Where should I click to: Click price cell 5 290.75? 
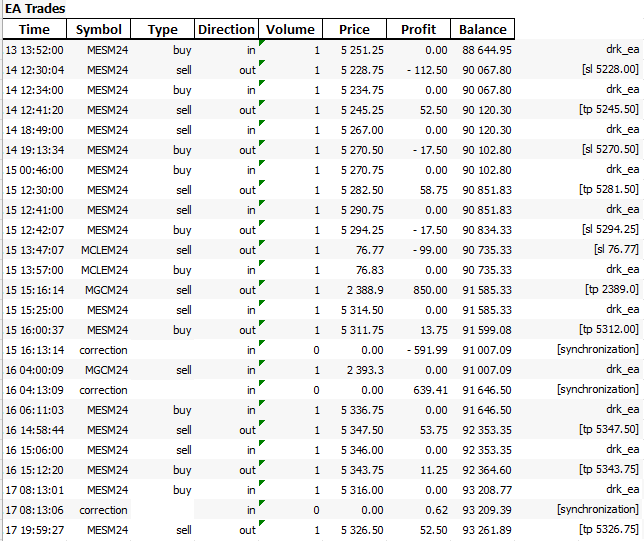click(x=362, y=210)
